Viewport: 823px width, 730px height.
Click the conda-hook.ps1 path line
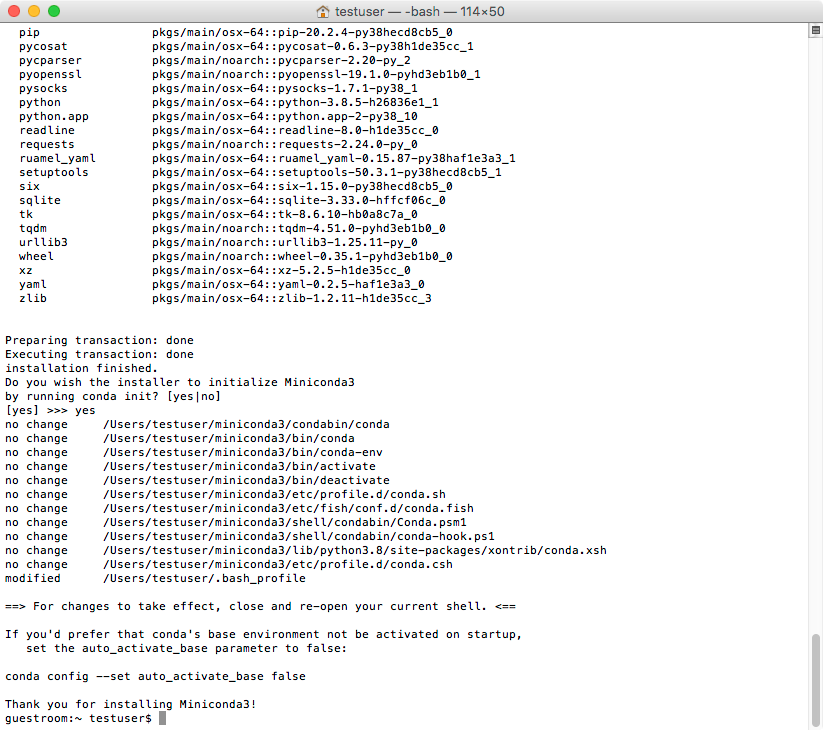click(299, 536)
